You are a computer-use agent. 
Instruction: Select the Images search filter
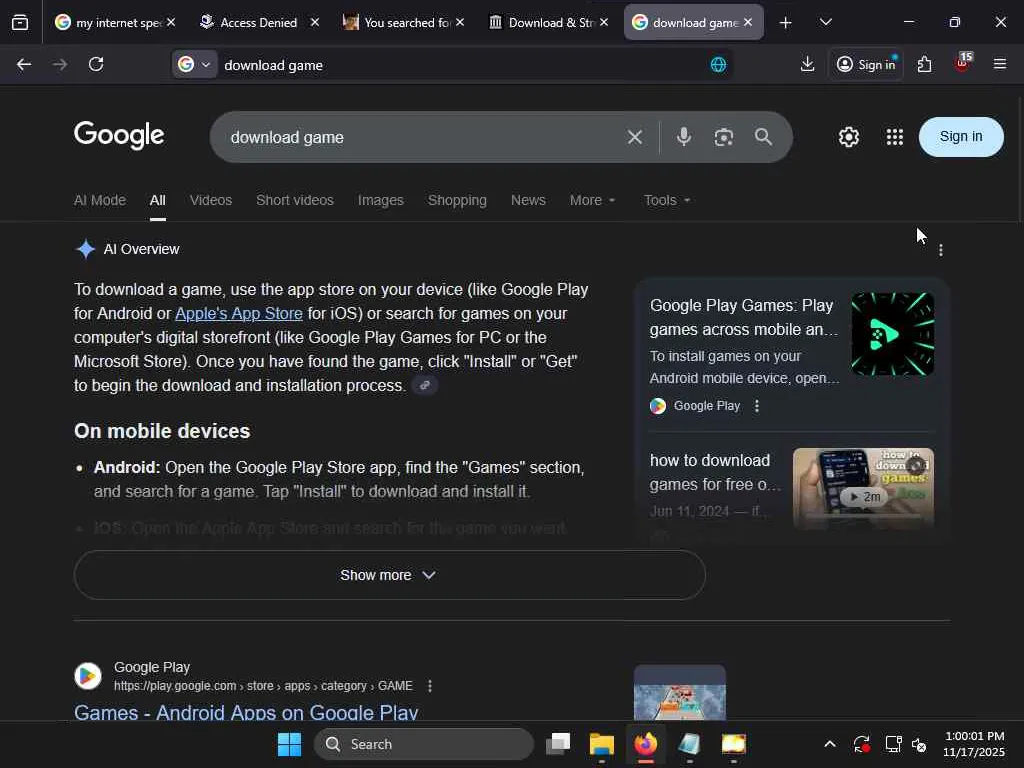381,200
